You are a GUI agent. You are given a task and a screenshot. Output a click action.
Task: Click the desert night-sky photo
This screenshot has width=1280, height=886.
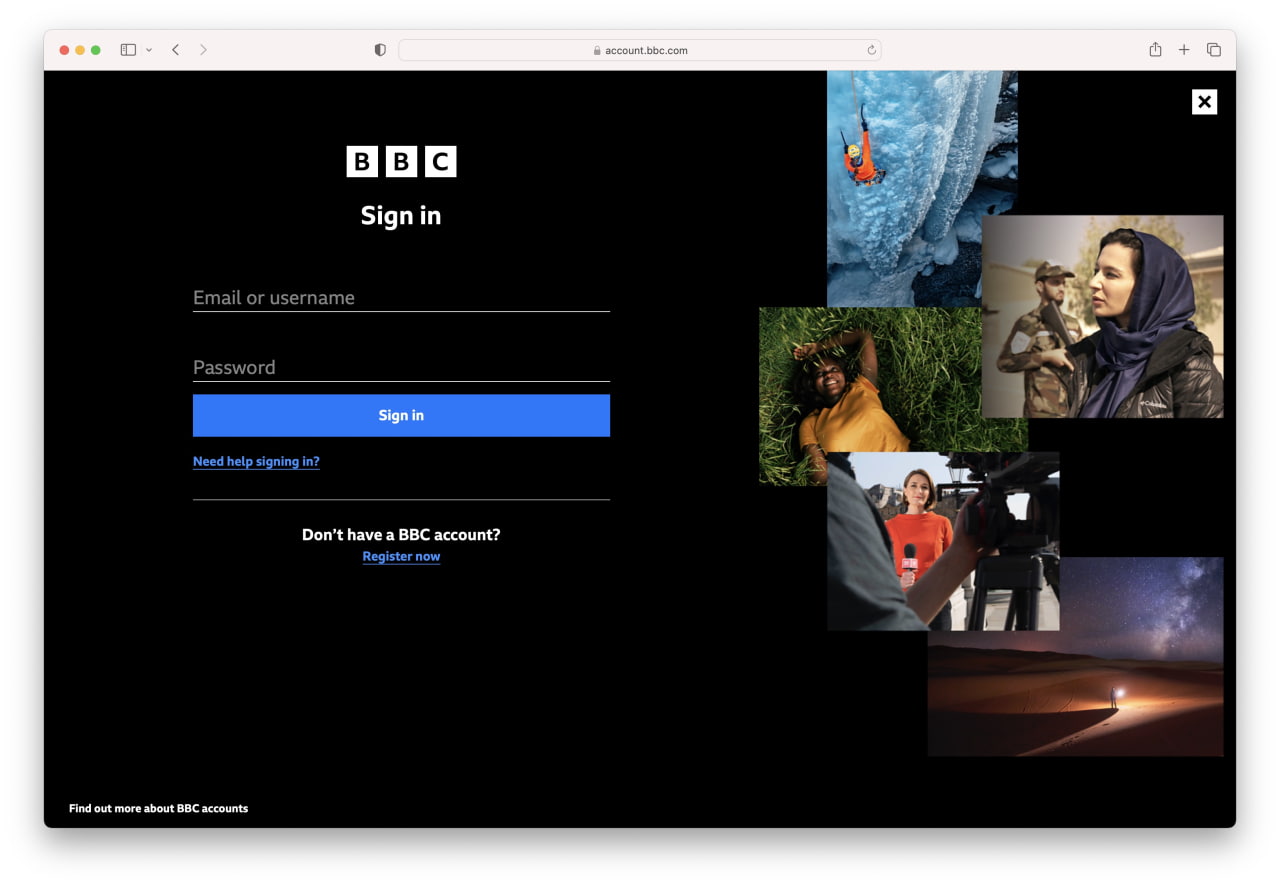pos(1075,657)
